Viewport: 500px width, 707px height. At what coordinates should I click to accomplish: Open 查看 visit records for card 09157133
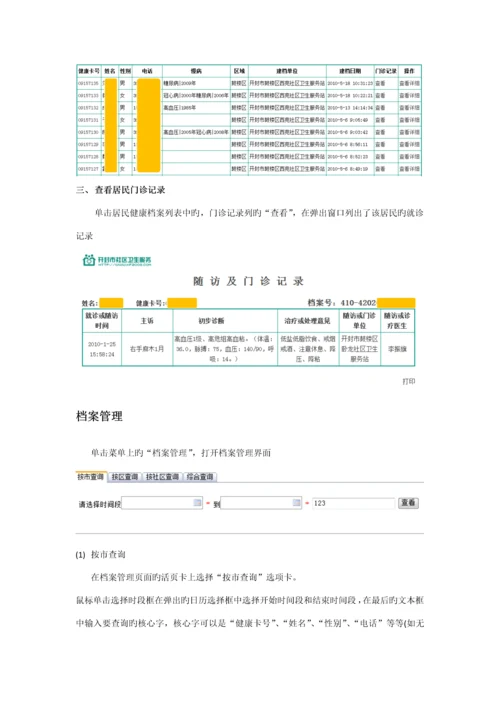coord(381,96)
